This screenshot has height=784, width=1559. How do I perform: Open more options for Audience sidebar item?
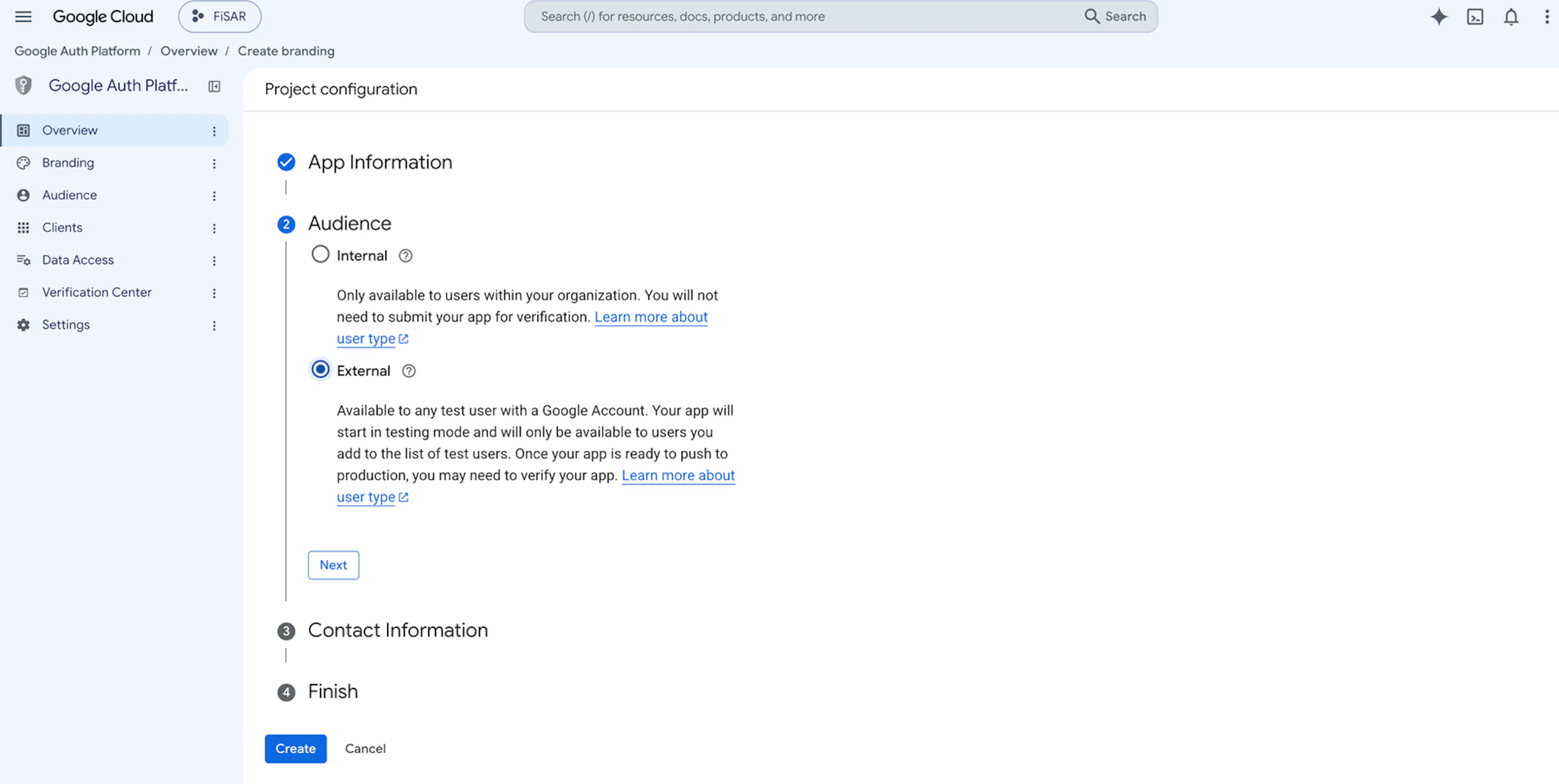click(x=214, y=196)
